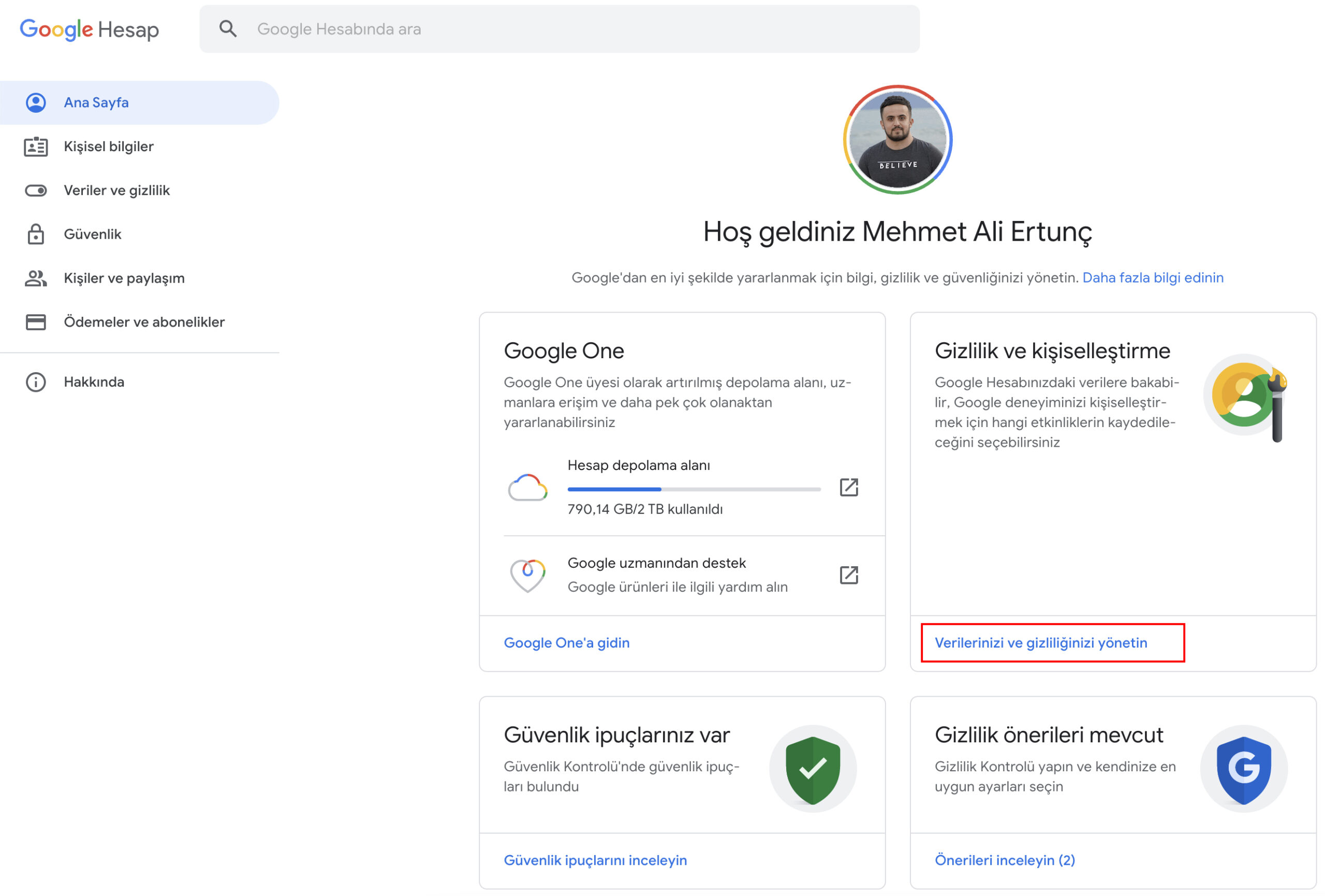Screen dimensions: 1325x896
Task: Click the Kişiler ve paylaşım people icon
Action: pos(36,278)
